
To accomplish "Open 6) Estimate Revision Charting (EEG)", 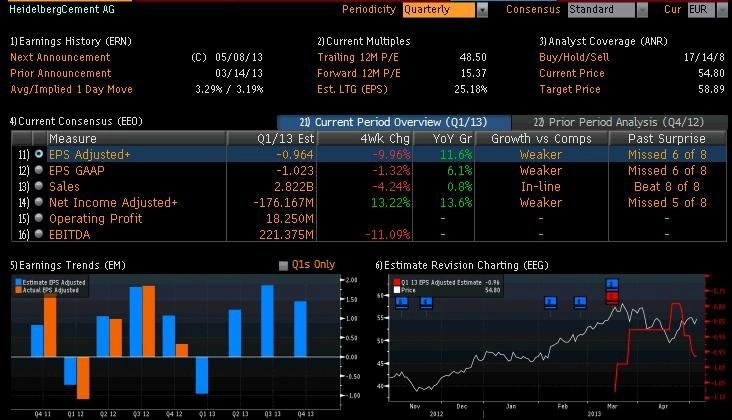I will click(462, 266).
